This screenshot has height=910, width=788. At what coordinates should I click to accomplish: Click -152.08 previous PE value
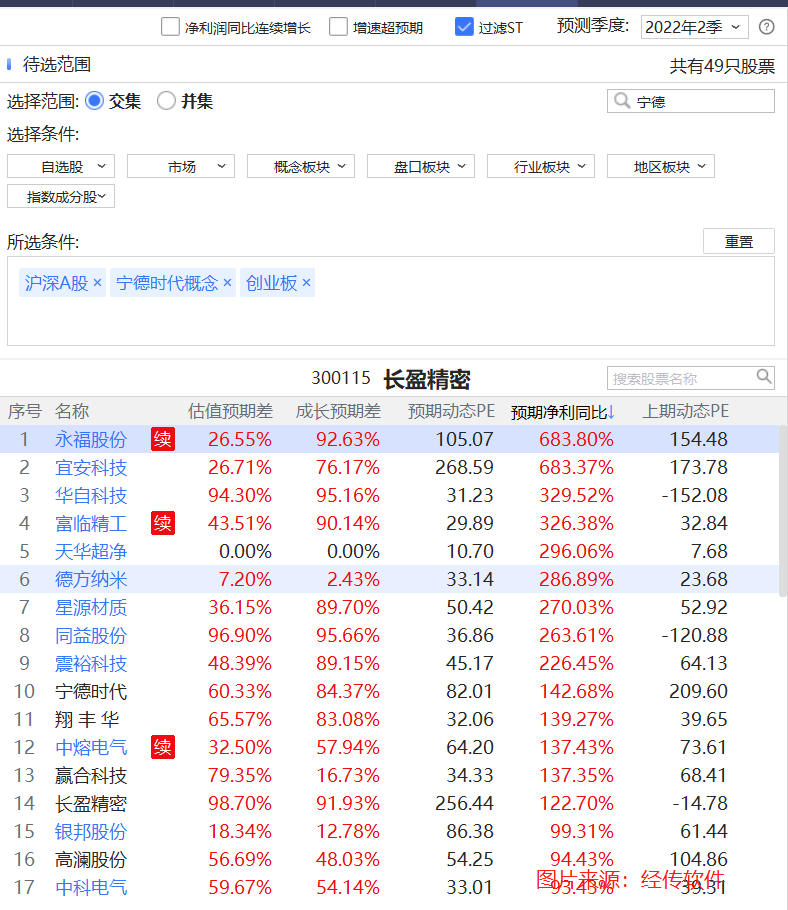point(694,495)
